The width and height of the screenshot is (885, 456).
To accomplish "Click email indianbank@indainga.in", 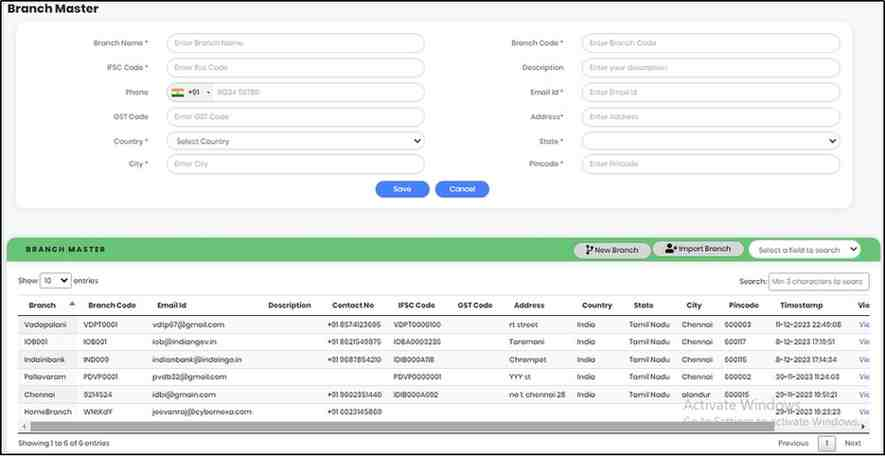I will pos(197,359).
